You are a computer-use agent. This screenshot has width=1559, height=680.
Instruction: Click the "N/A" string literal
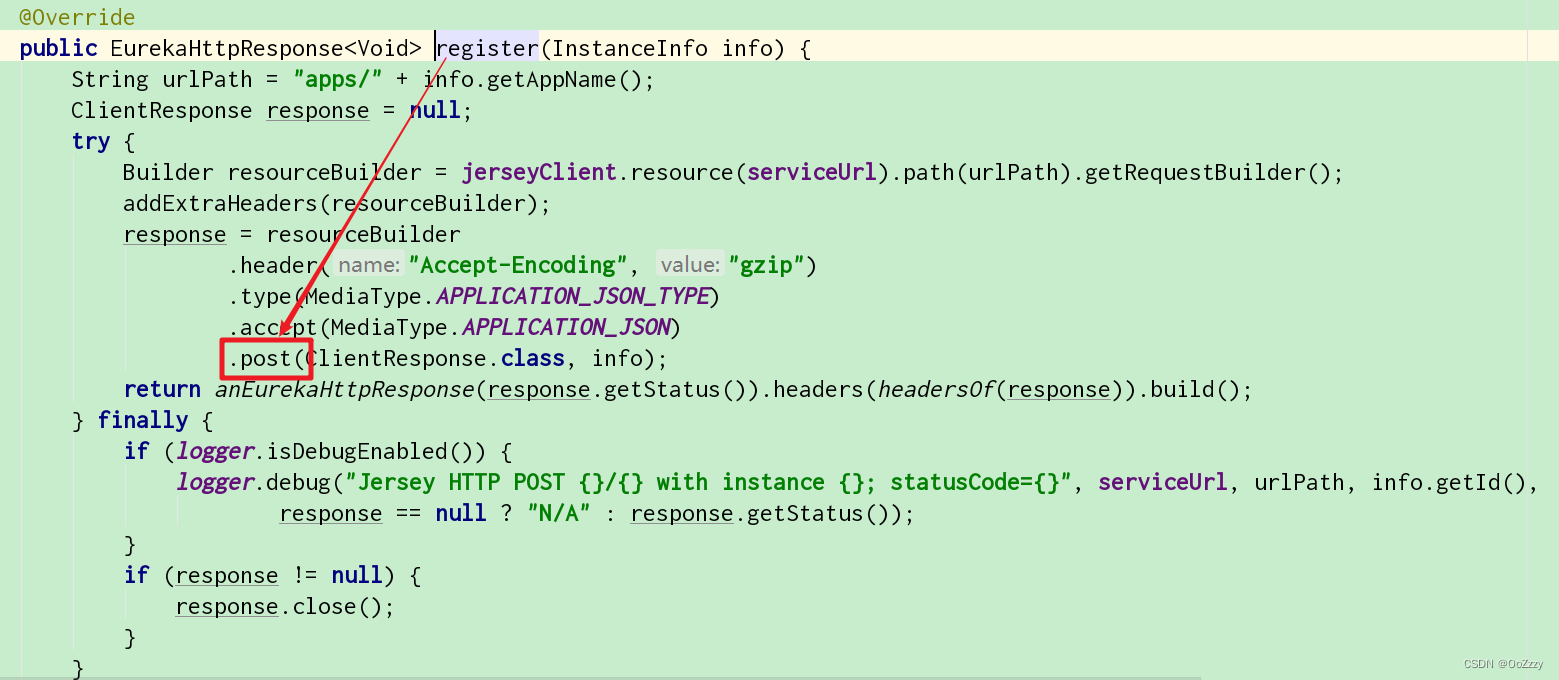point(559,513)
